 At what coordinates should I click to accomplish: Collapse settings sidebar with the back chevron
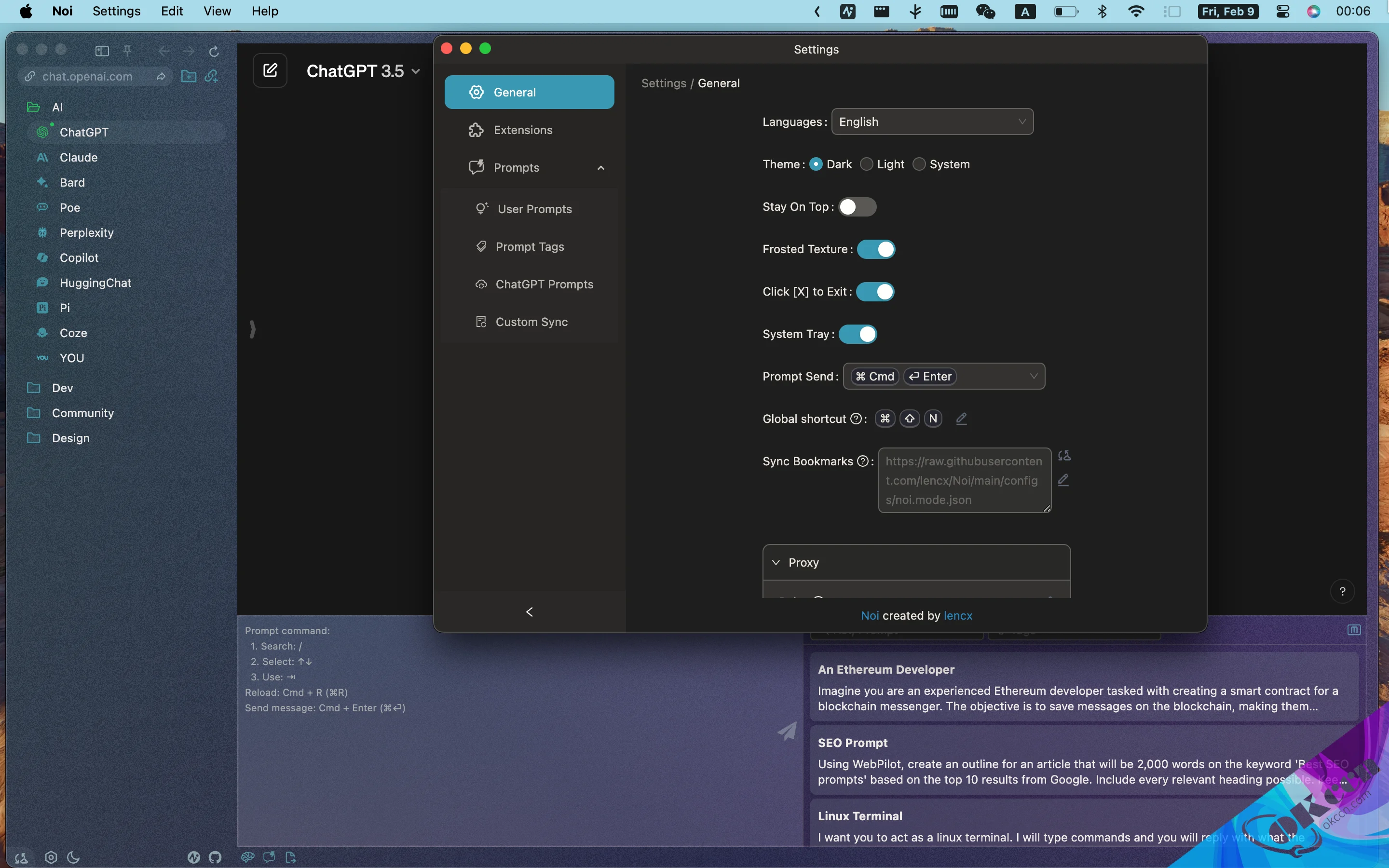pyautogui.click(x=529, y=612)
